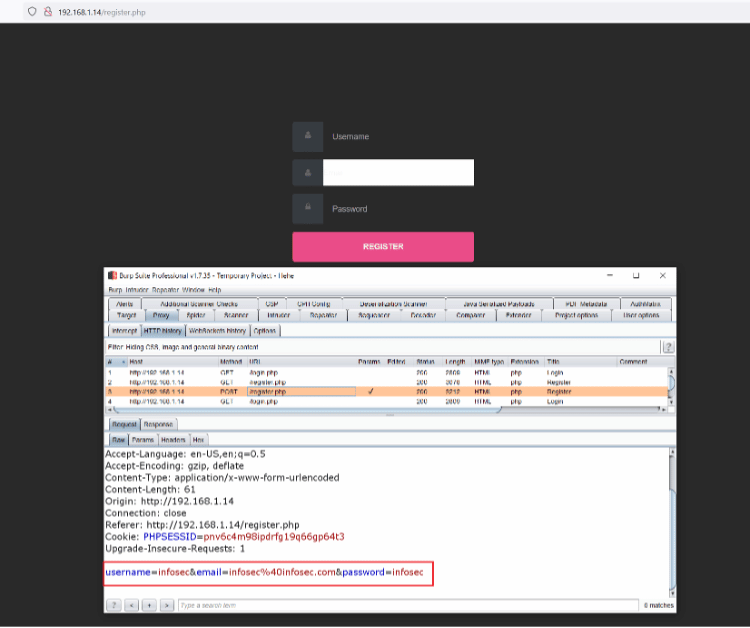
Task: Click the 'Type a search term' field
Action: 400,605
